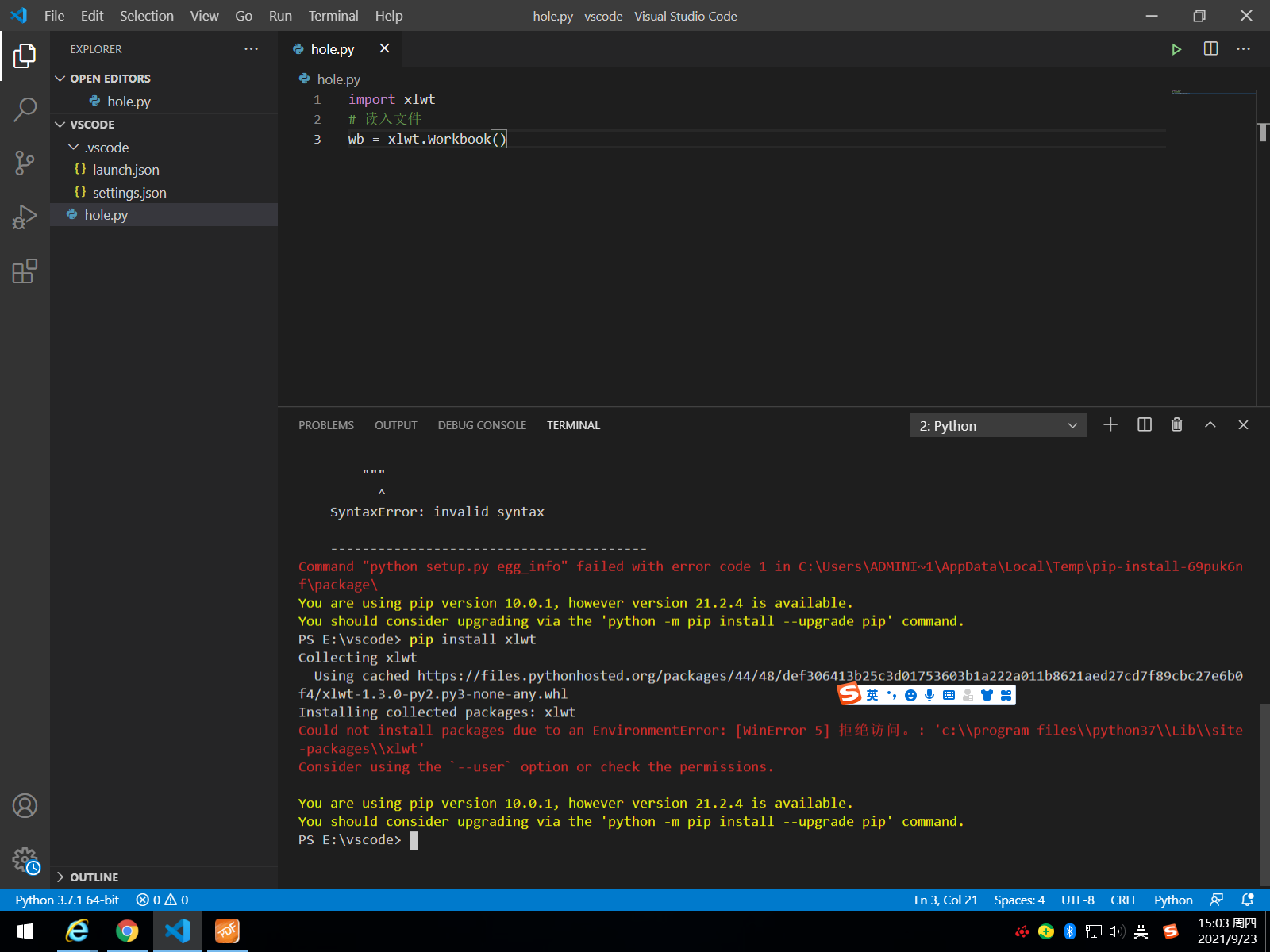Viewport: 1270px width, 952px height.
Task: Create a new terminal with plus icon
Action: [1110, 425]
